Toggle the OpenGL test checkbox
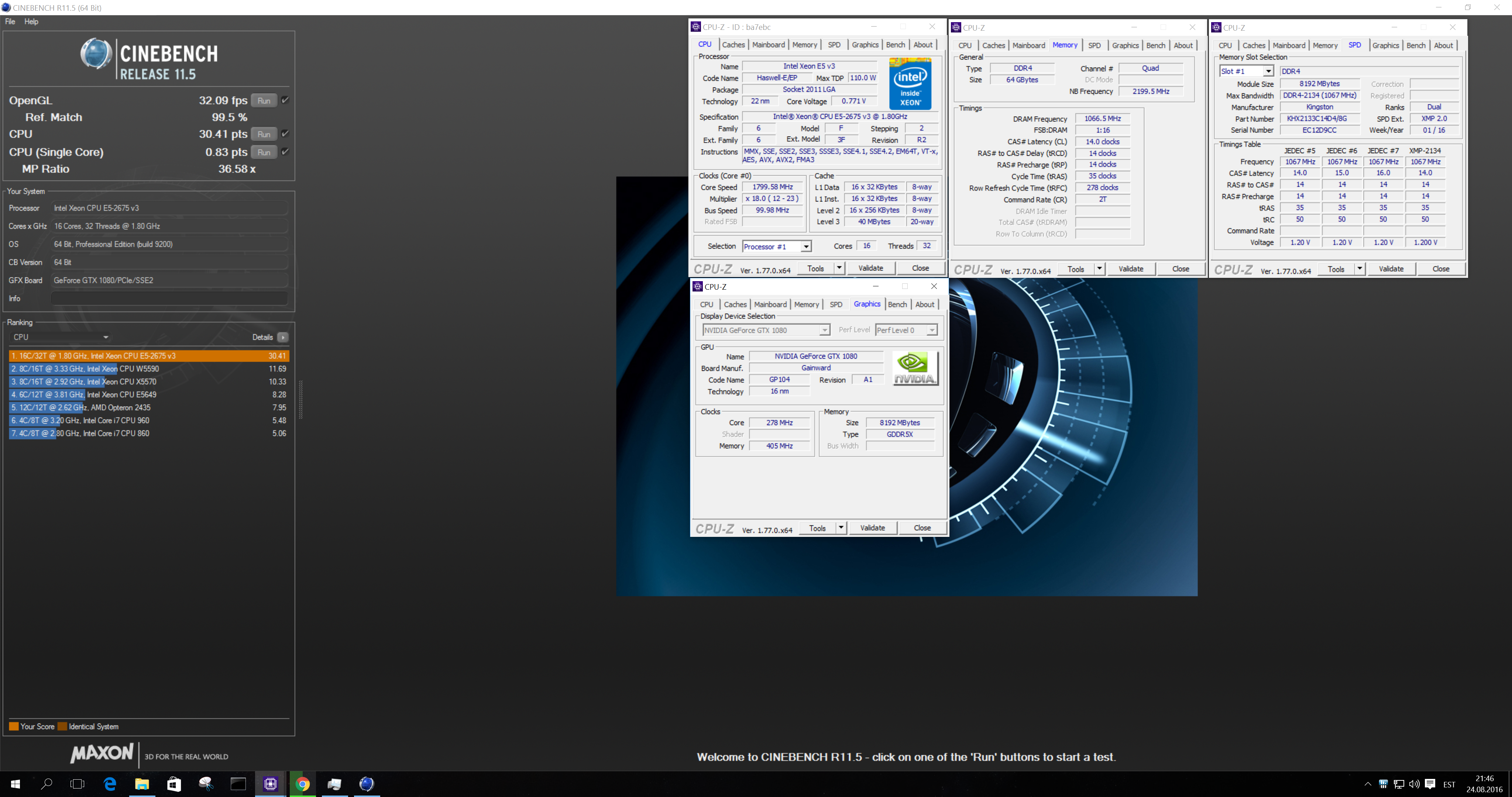Viewport: 1512px width, 797px height. click(285, 100)
